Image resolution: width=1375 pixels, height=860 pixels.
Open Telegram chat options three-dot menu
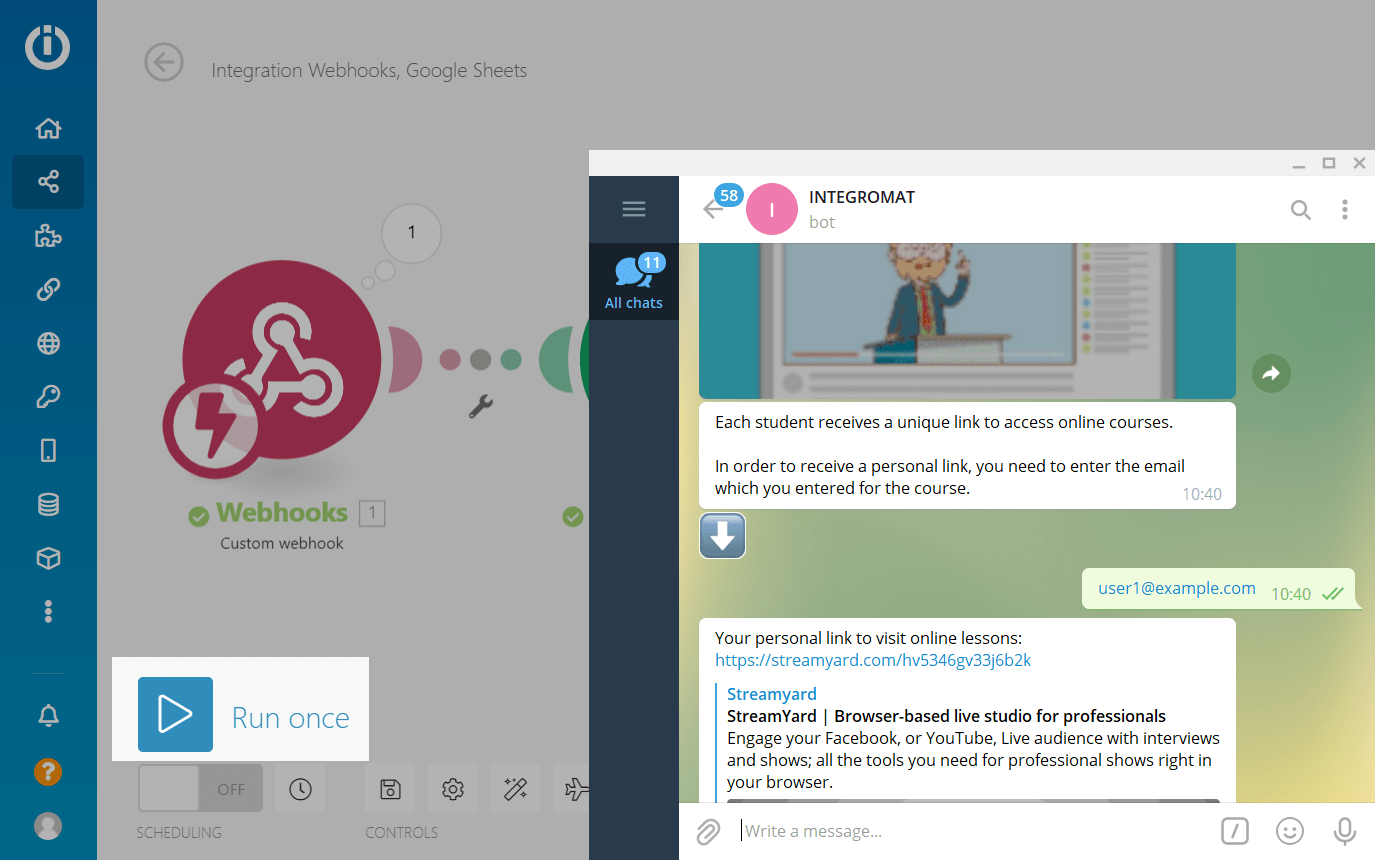[x=1345, y=209]
